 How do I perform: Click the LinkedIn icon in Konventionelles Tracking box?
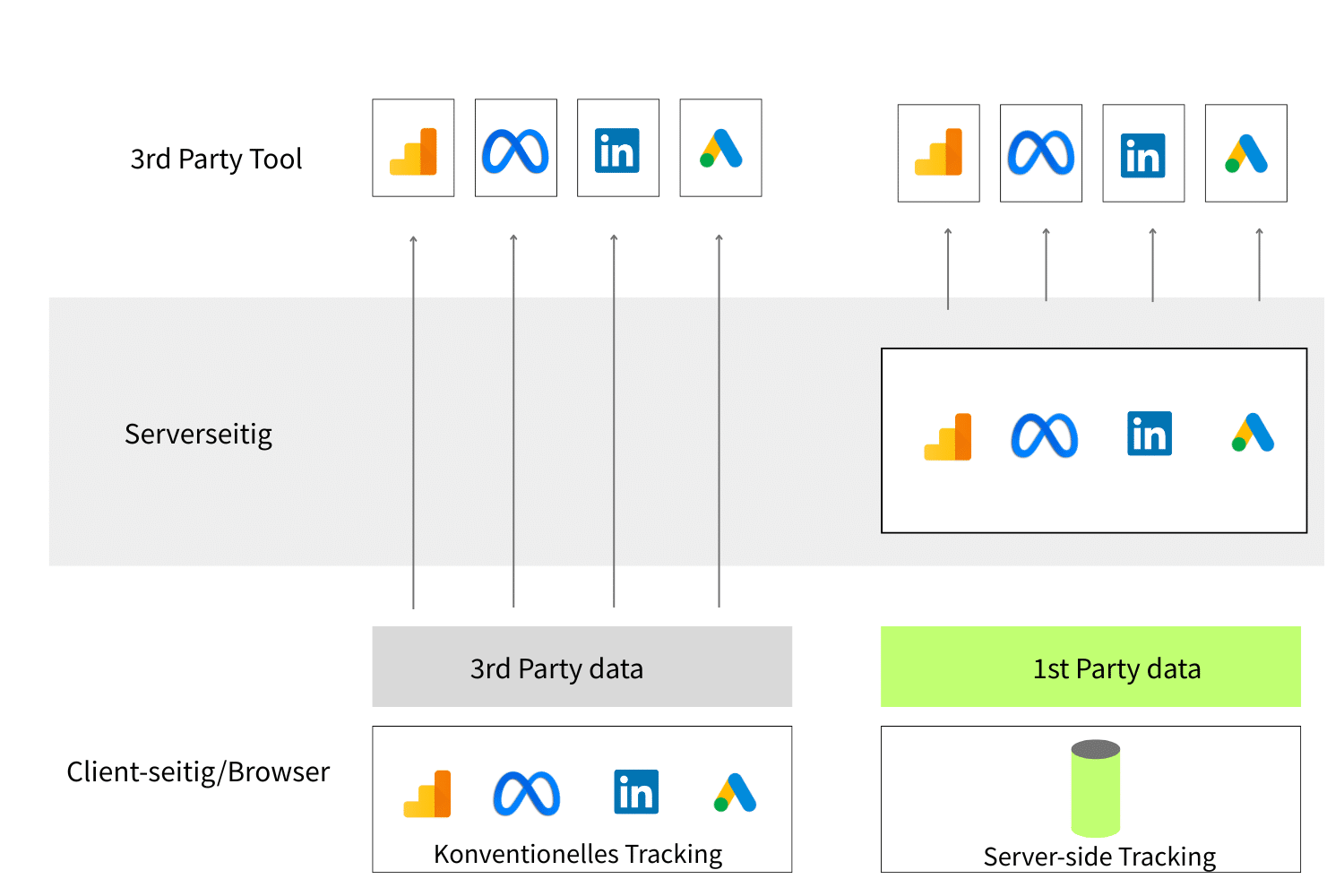pyautogui.click(x=636, y=792)
